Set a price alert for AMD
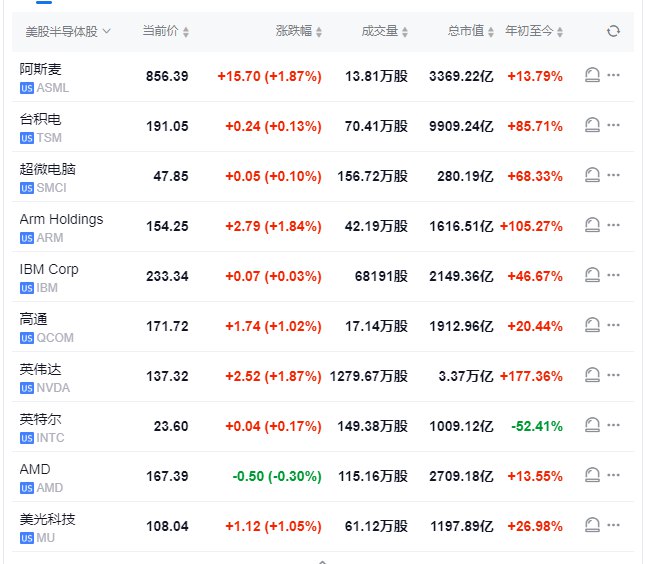The image size is (646, 564). tap(592, 475)
